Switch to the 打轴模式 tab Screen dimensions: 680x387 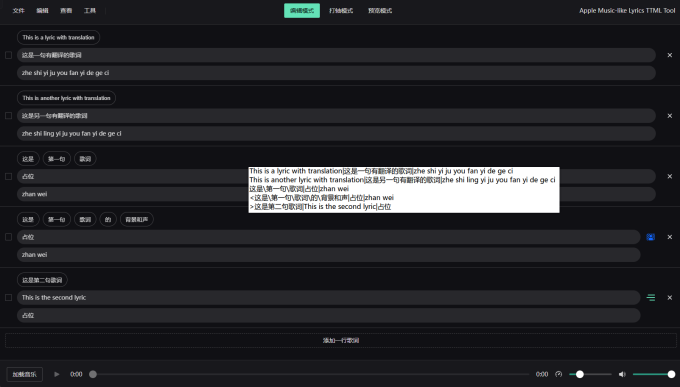point(341,11)
